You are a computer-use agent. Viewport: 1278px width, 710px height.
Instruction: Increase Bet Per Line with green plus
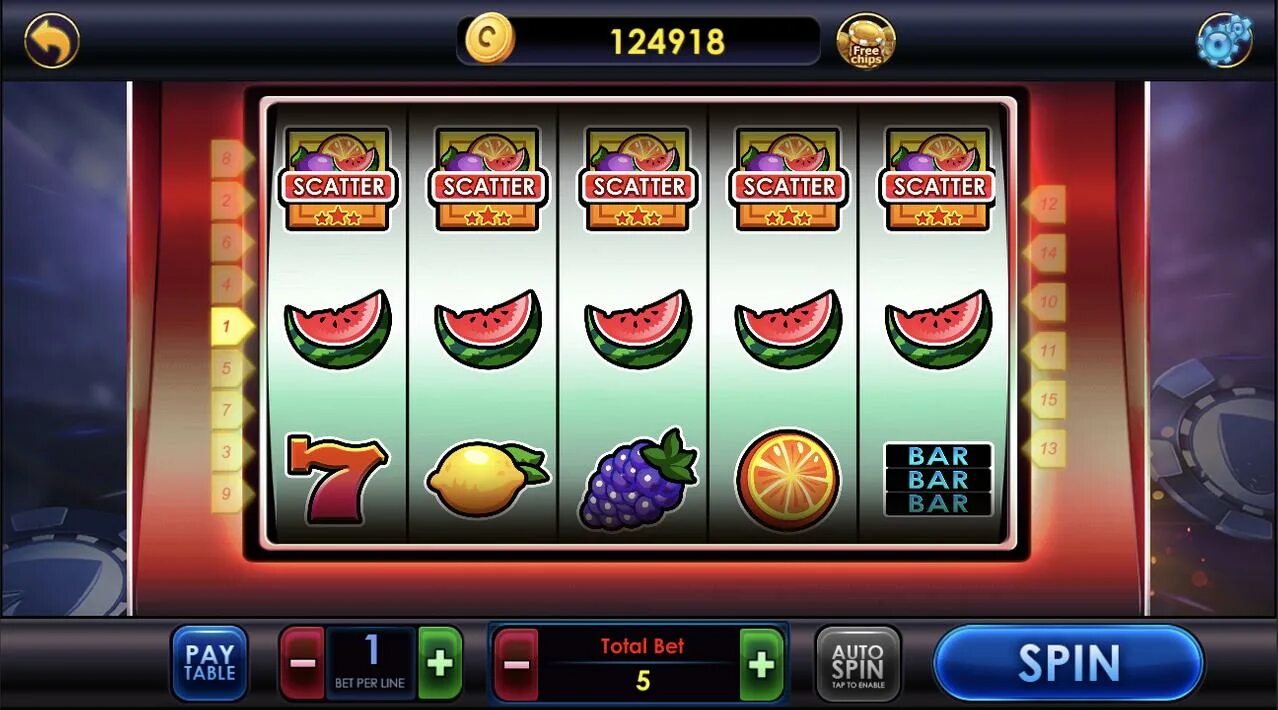coord(440,663)
